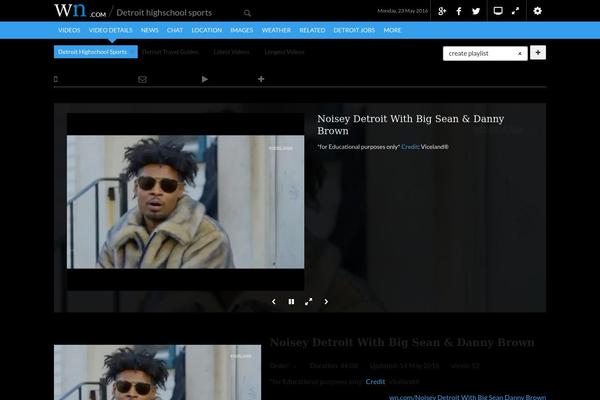
Task: Open the Video Details menu
Action: click(111, 30)
